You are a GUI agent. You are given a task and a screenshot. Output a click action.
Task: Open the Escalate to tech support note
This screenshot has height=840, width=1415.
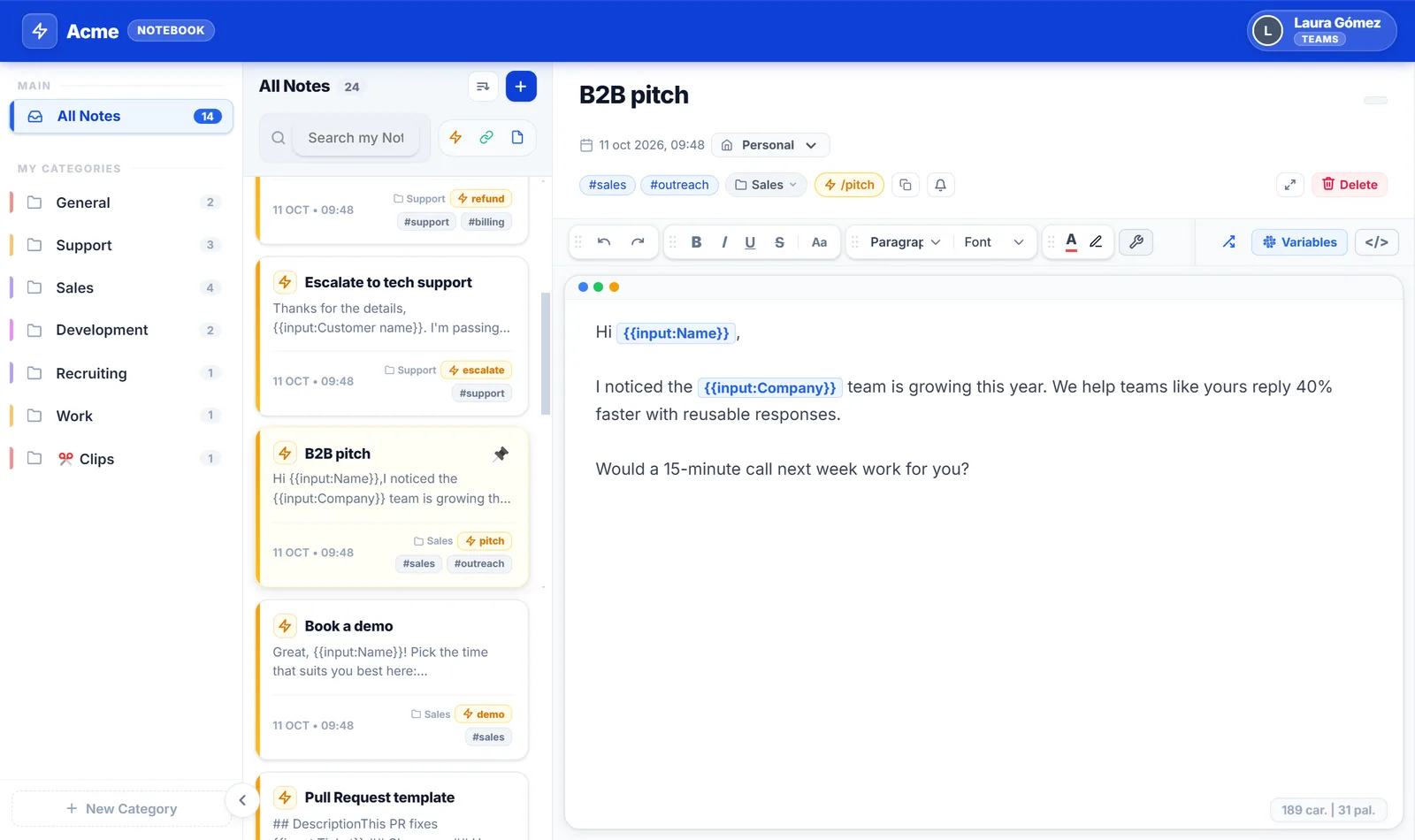(393, 336)
